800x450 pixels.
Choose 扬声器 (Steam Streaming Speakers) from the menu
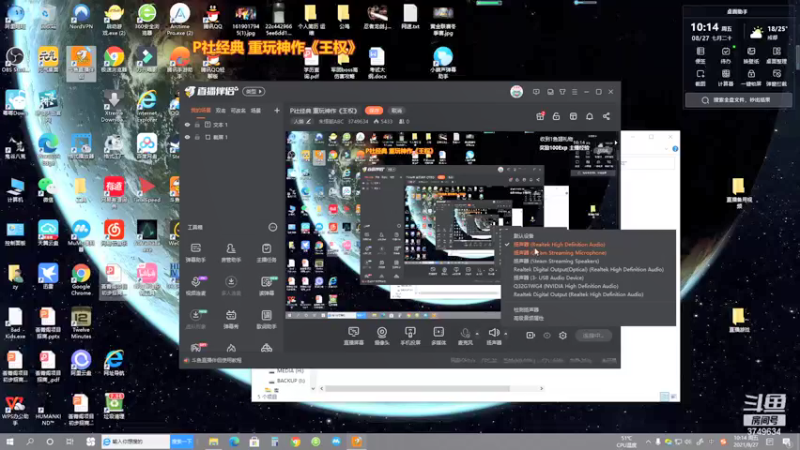click(x=556, y=261)
